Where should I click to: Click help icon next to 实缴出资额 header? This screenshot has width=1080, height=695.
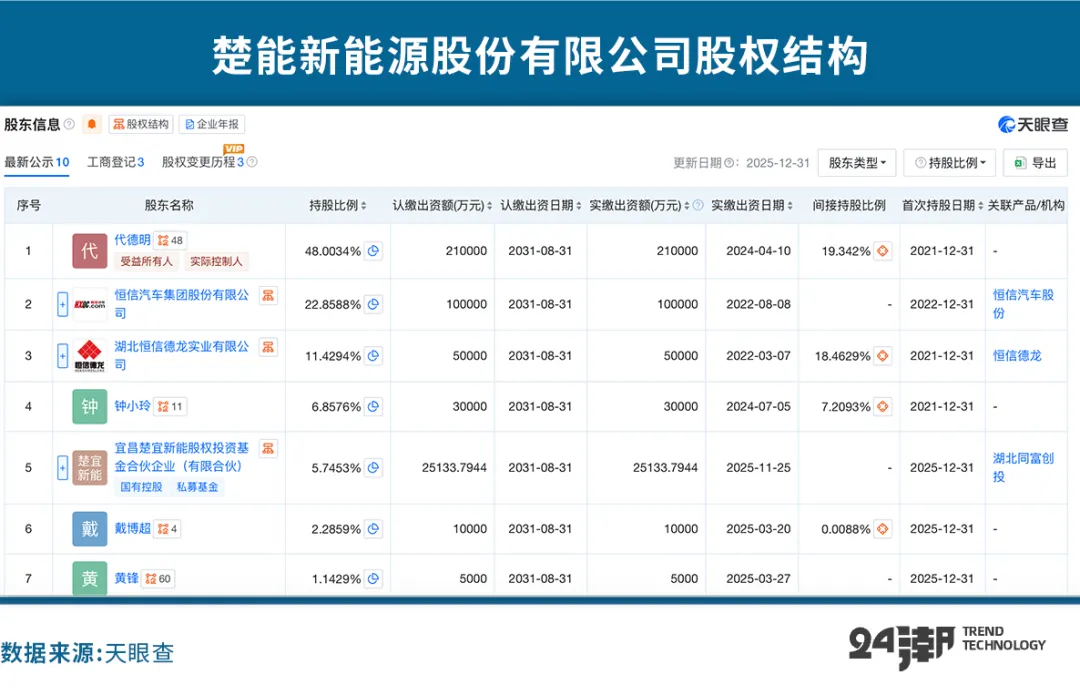[x=698, y=205]
